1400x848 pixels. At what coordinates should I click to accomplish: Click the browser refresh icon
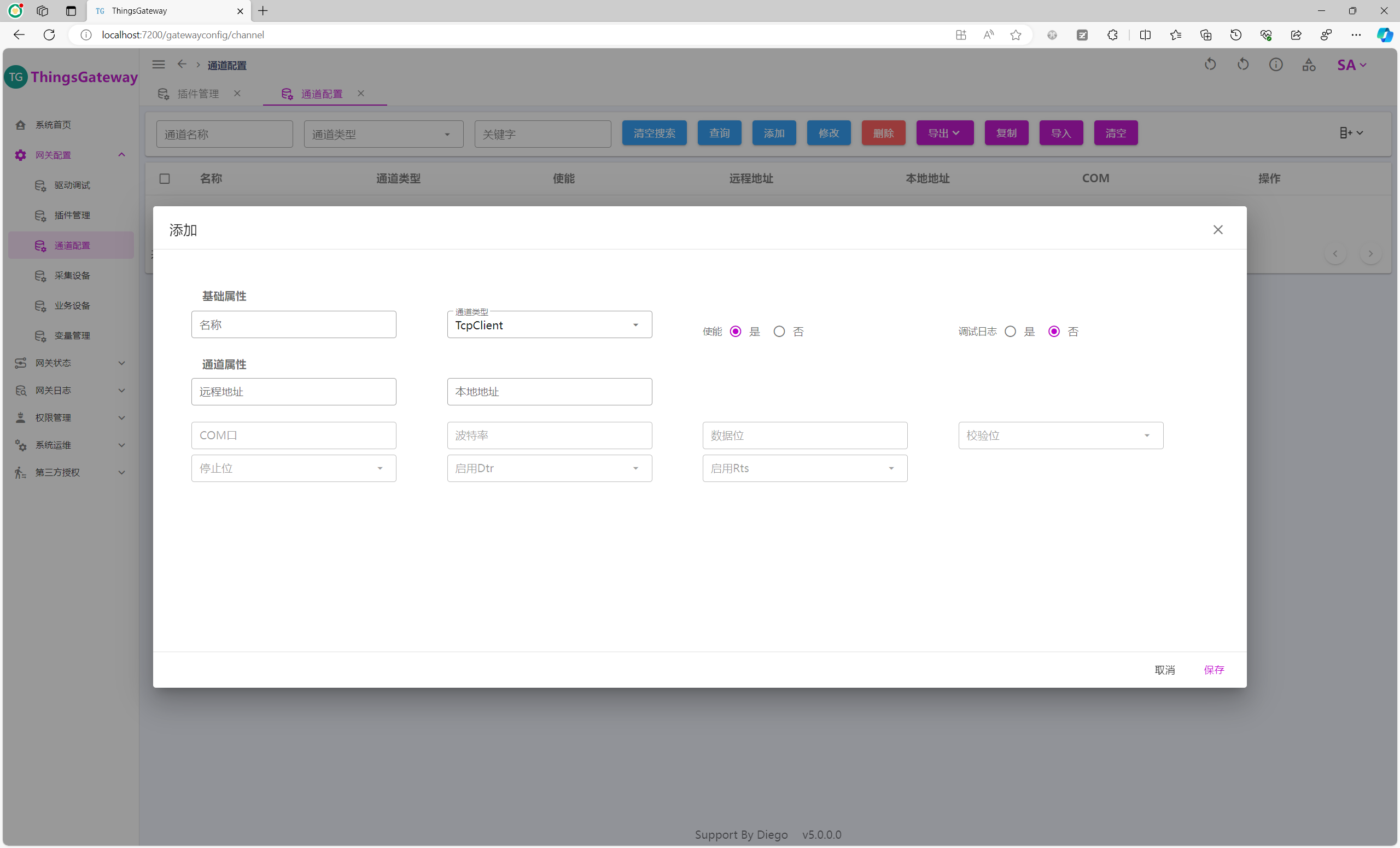click(49, 34)
